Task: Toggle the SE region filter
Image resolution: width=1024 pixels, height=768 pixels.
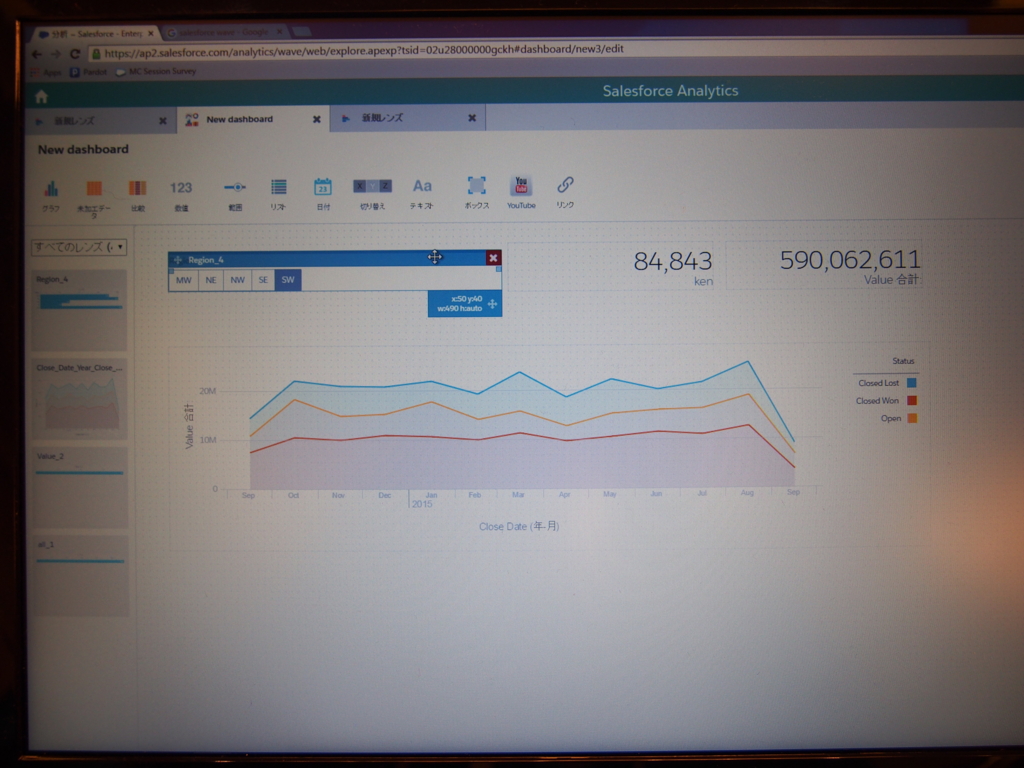Action: (x=263, y=280)
